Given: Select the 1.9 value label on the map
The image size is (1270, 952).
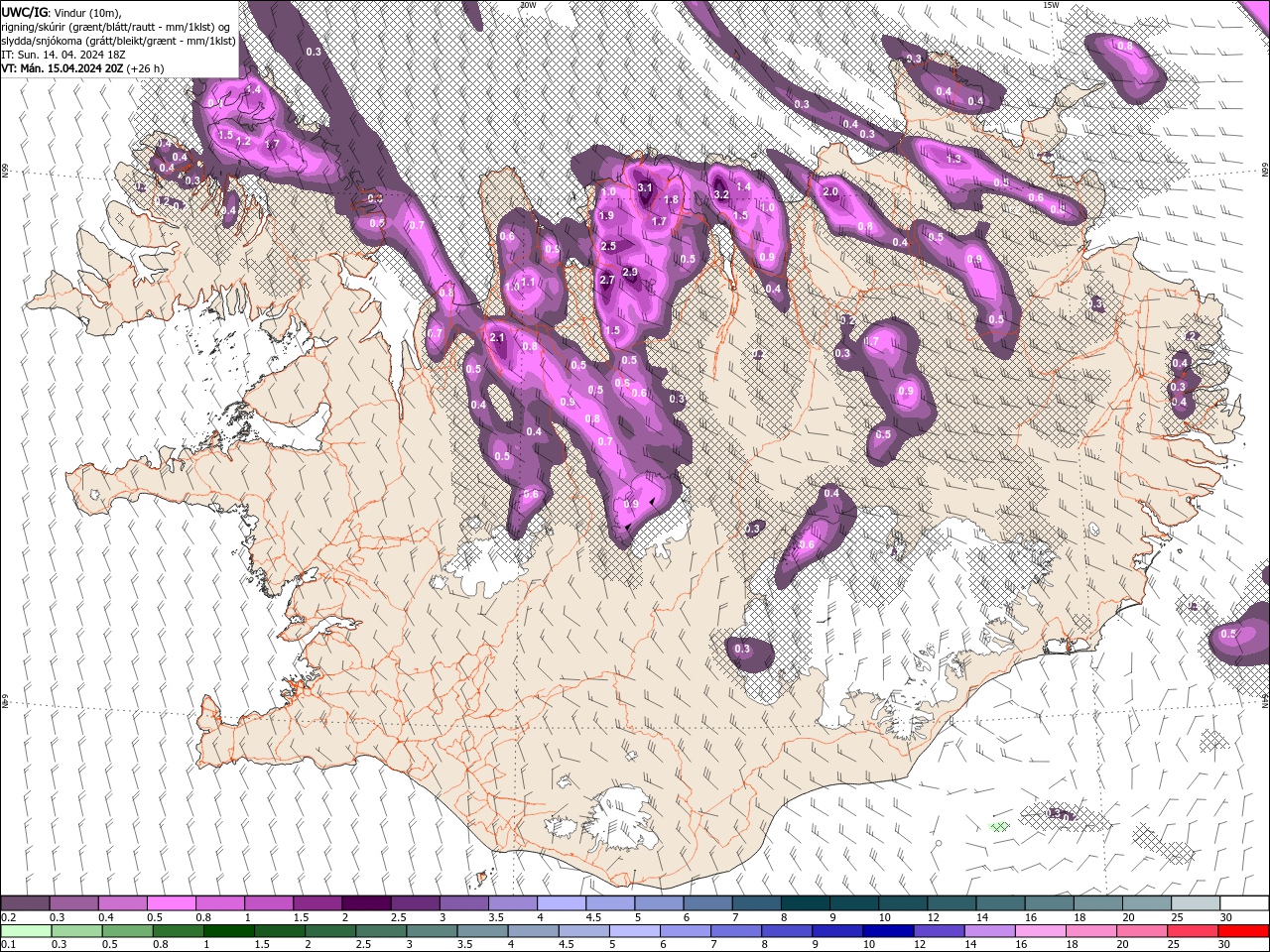Looking at the screenshot, I should 606,215.
